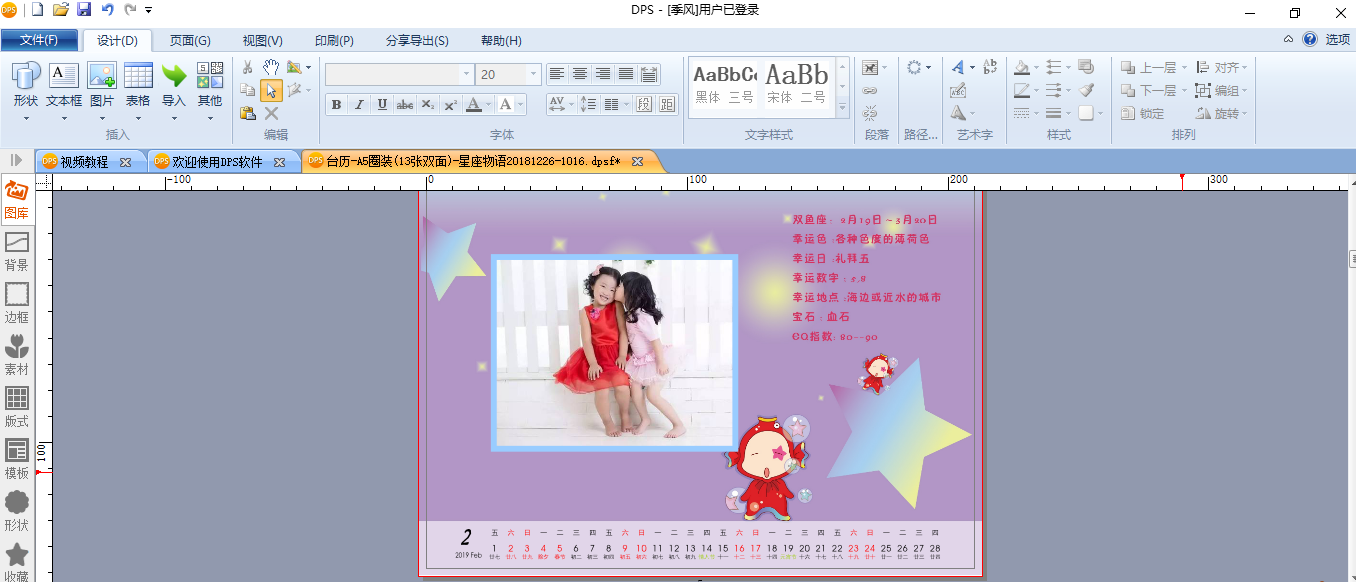The height and width of the screenshot is (582, 1356).
Task: Open the font name combo box dropdown
Action: [x=466, y=74]
